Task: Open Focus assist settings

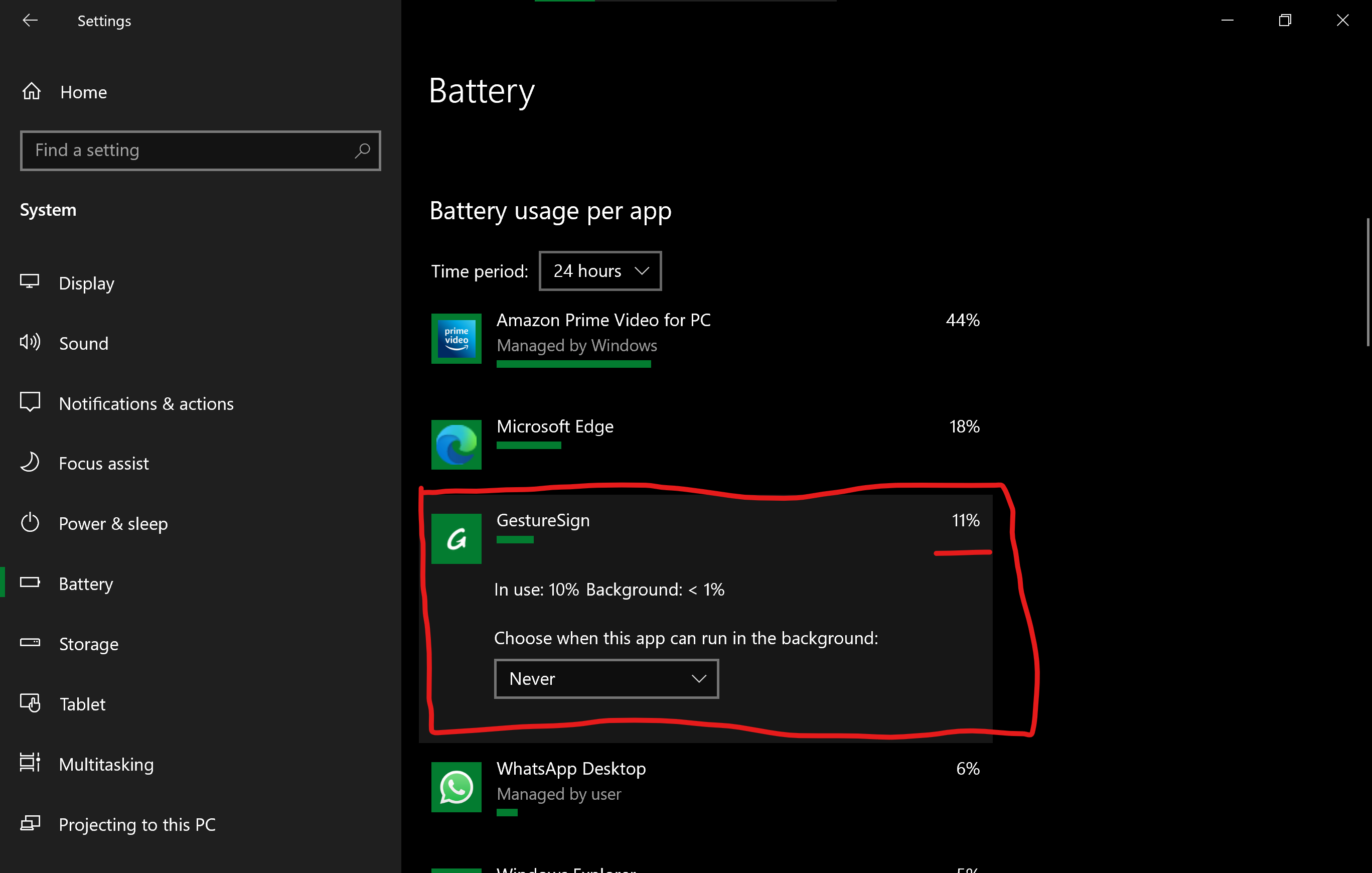Action: [x=104, y=464]
